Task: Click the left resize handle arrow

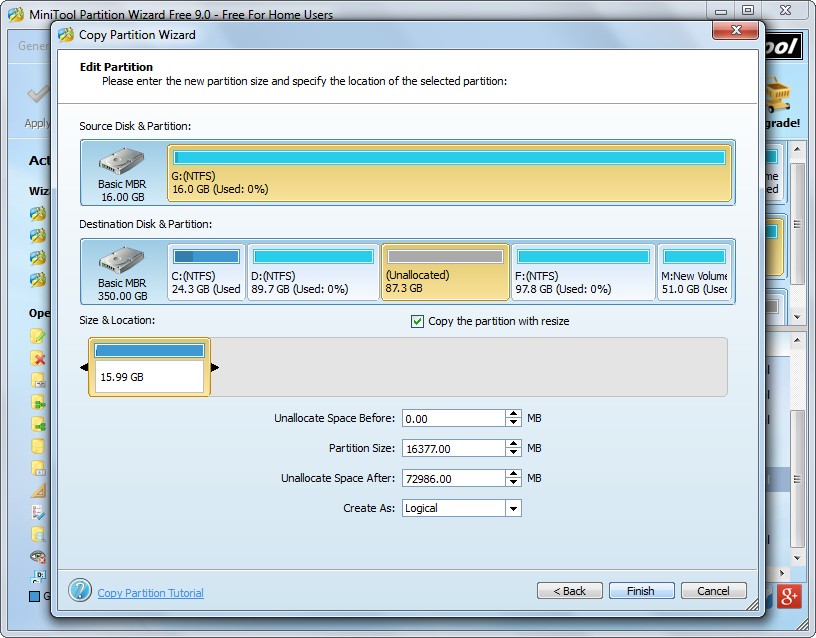Action: [x=84, y=367]
